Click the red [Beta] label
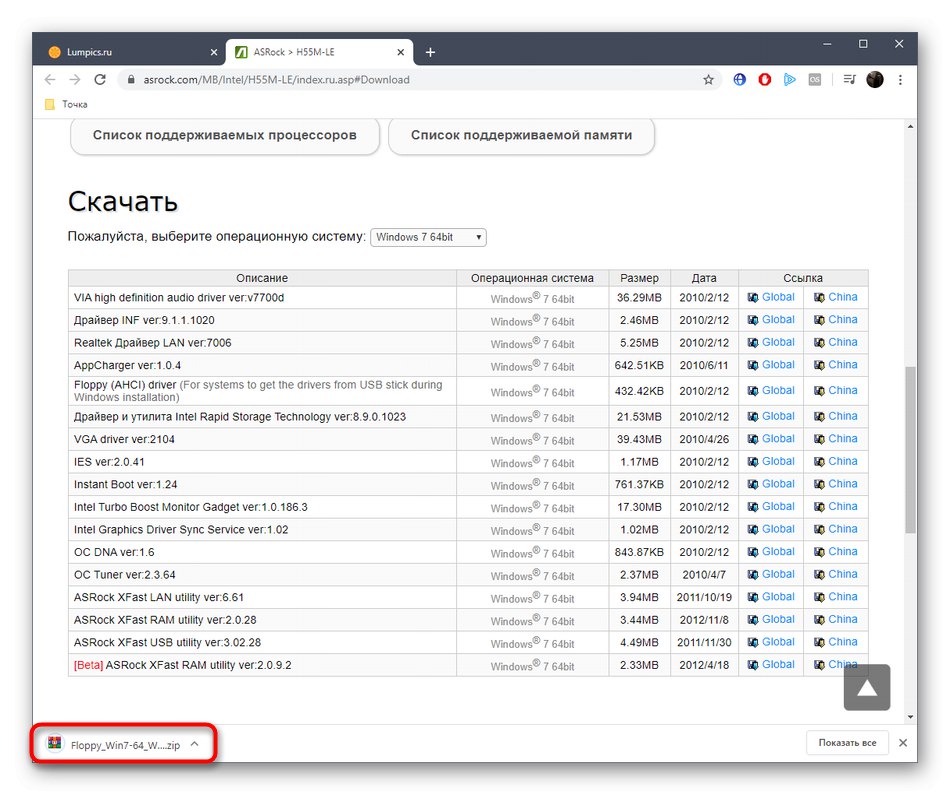 88,665
